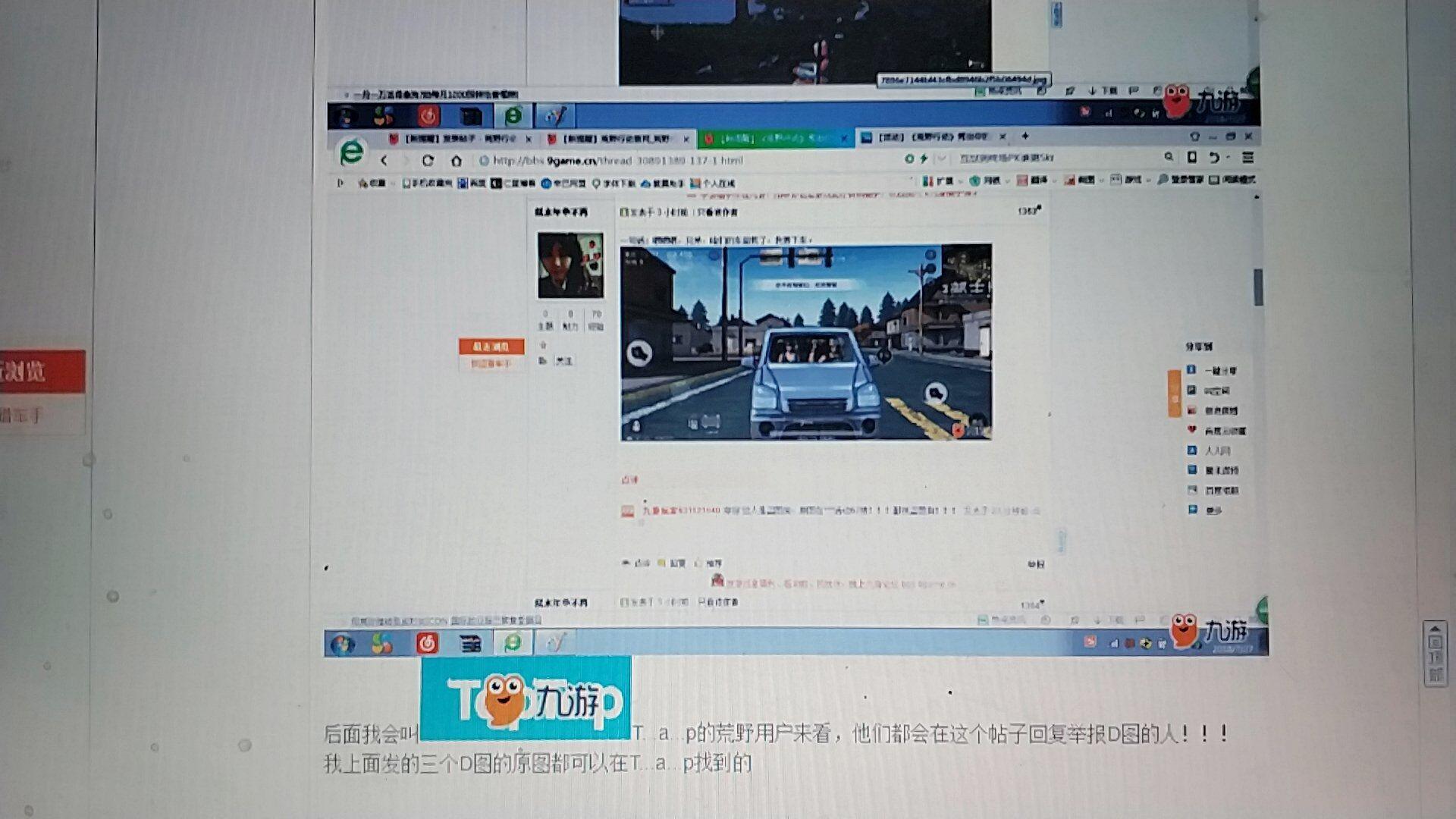The image size is (1456, 819).
Task: Open the Windows Start orb in lower taskbar
Action: (x=342, y=644)
